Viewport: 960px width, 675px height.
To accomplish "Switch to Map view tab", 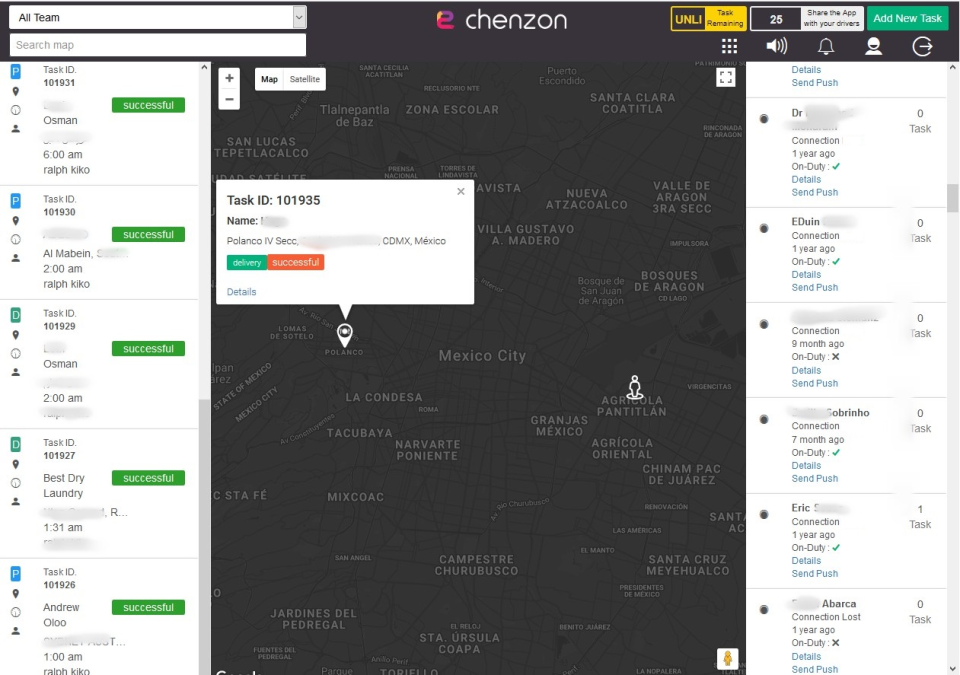I will 269,79.
